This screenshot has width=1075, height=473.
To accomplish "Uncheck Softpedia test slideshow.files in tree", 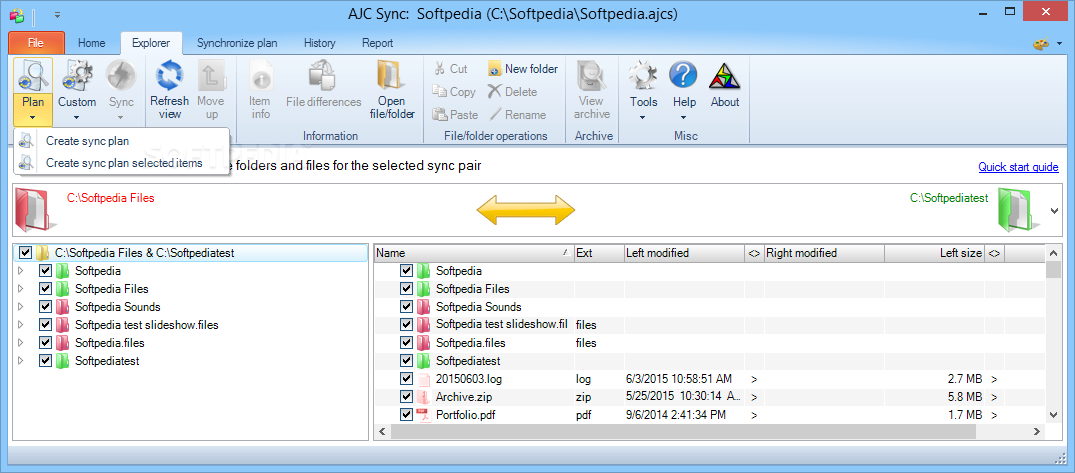I will pos(46,324).
